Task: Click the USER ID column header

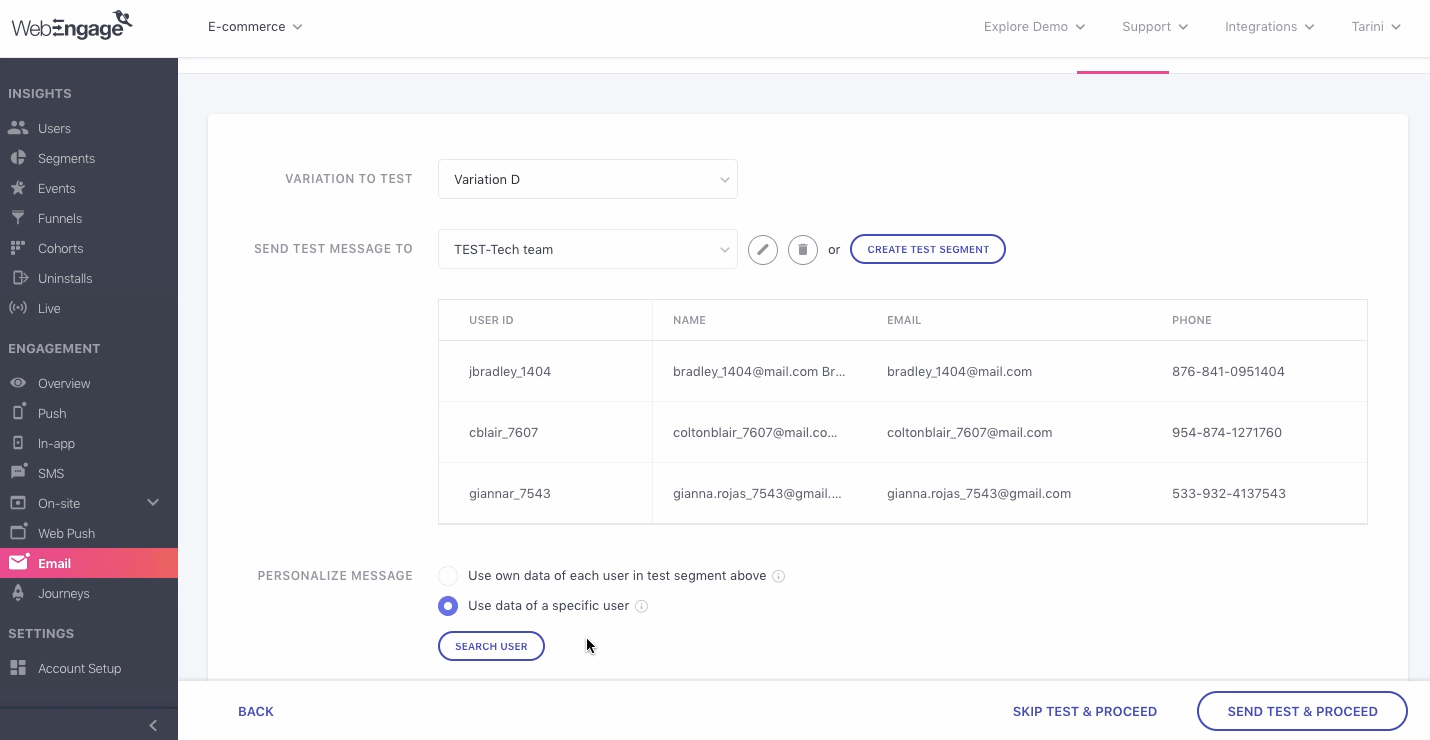Action: (491, 321)
